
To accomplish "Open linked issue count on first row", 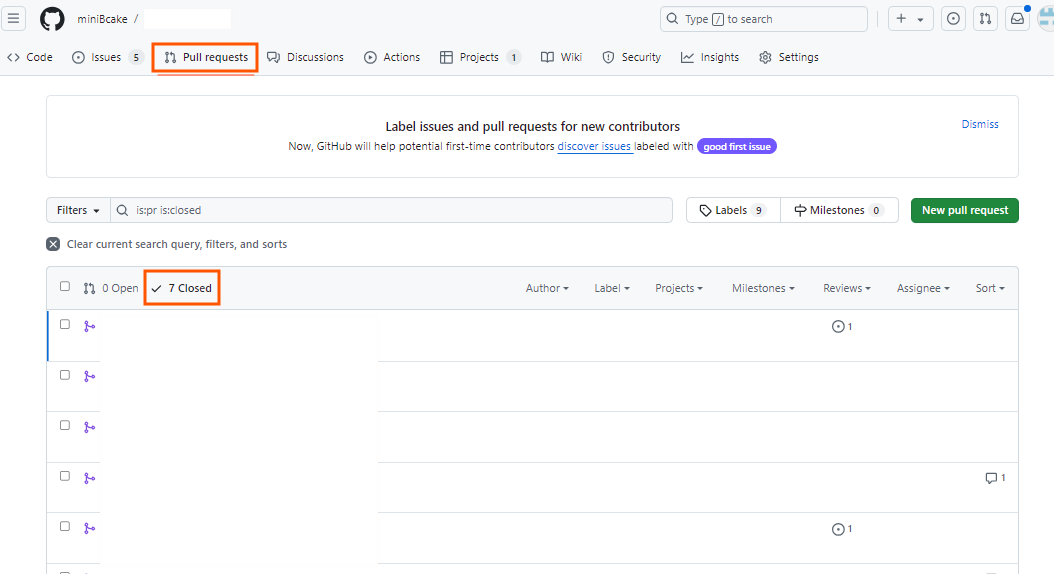I will pyautogui.click(x=842, y=327).
